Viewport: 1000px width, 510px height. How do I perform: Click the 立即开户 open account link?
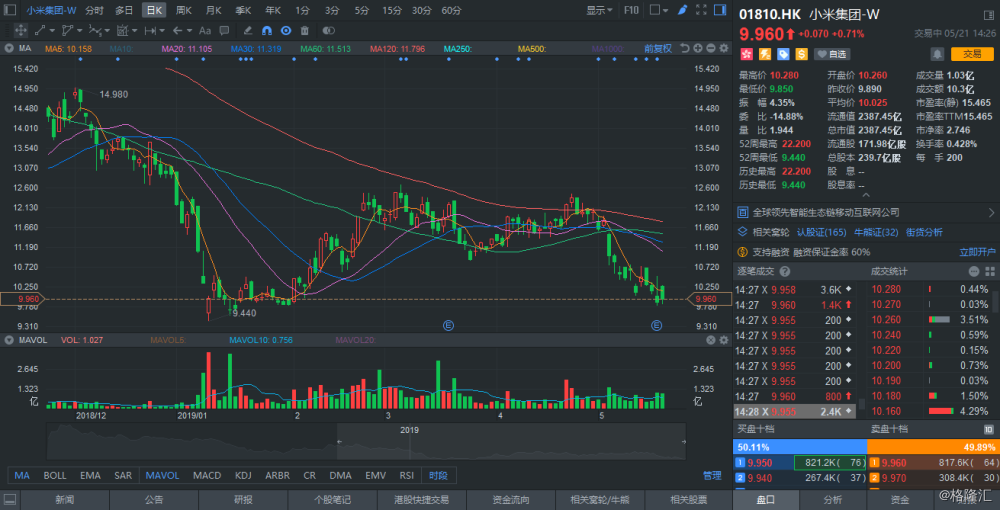click(x=977, y=252)
